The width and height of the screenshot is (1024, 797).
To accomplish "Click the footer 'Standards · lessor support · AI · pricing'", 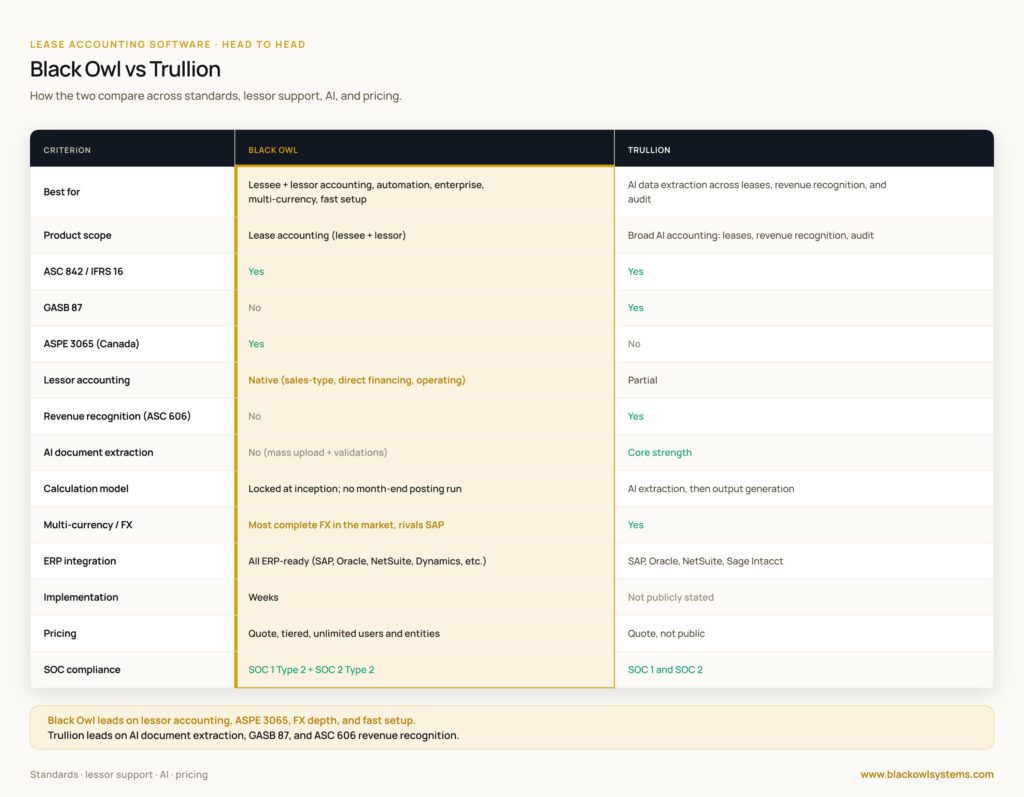I will point(119,774).
